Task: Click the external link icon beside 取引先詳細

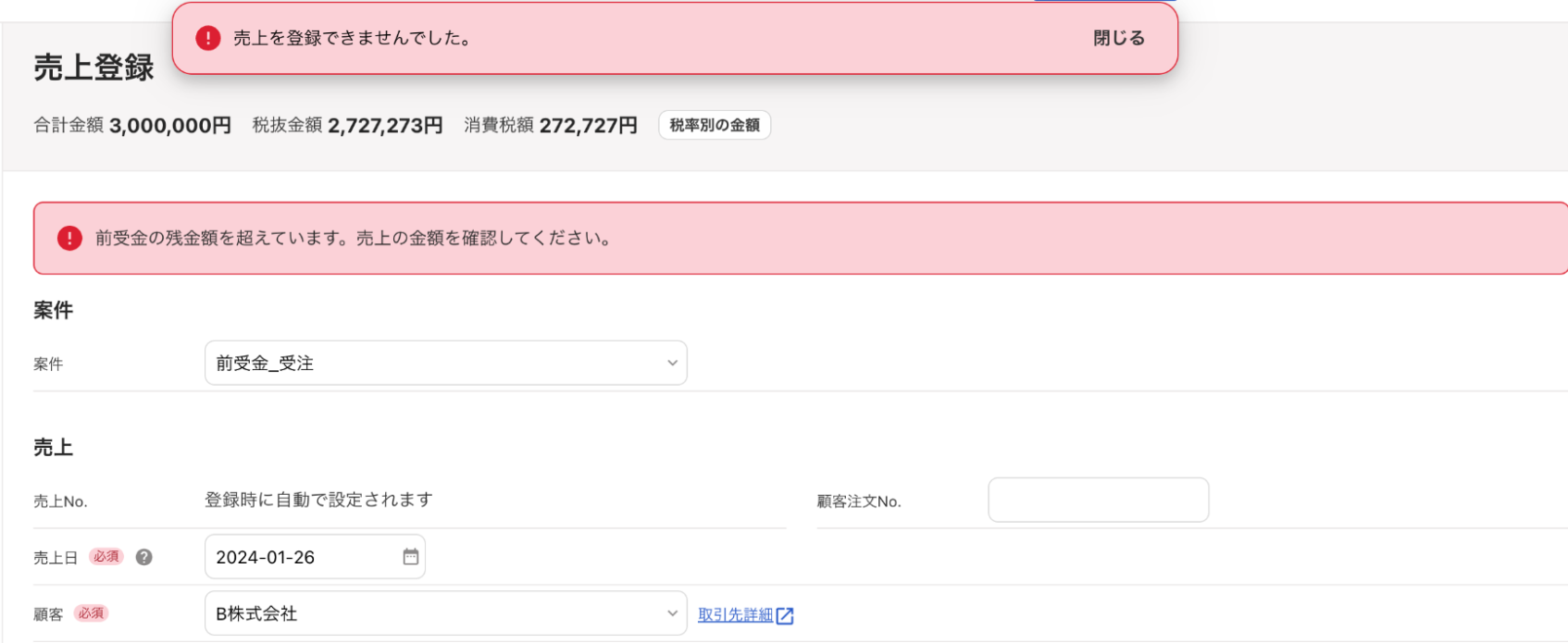Action: click(785, 616)
